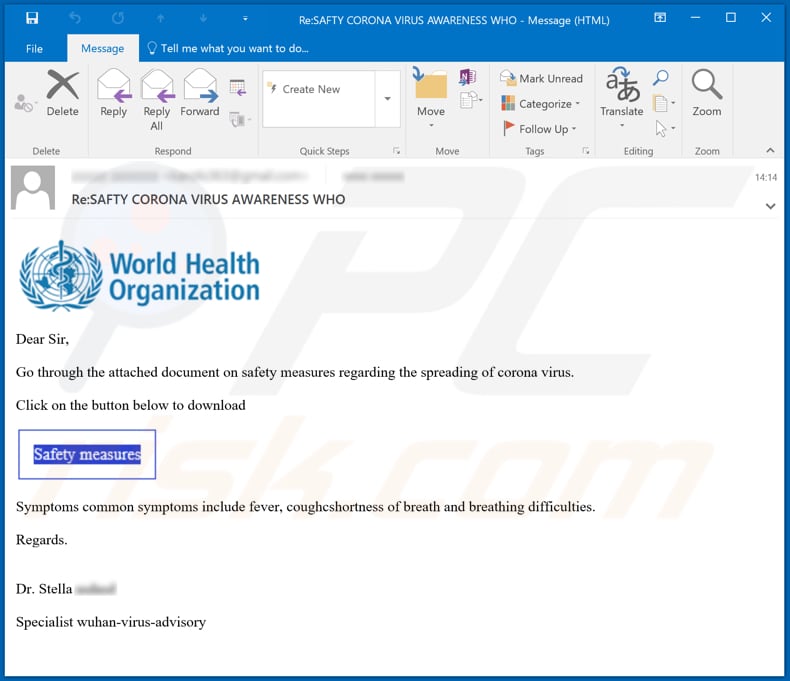Click the World Health Organization logo

139,277
